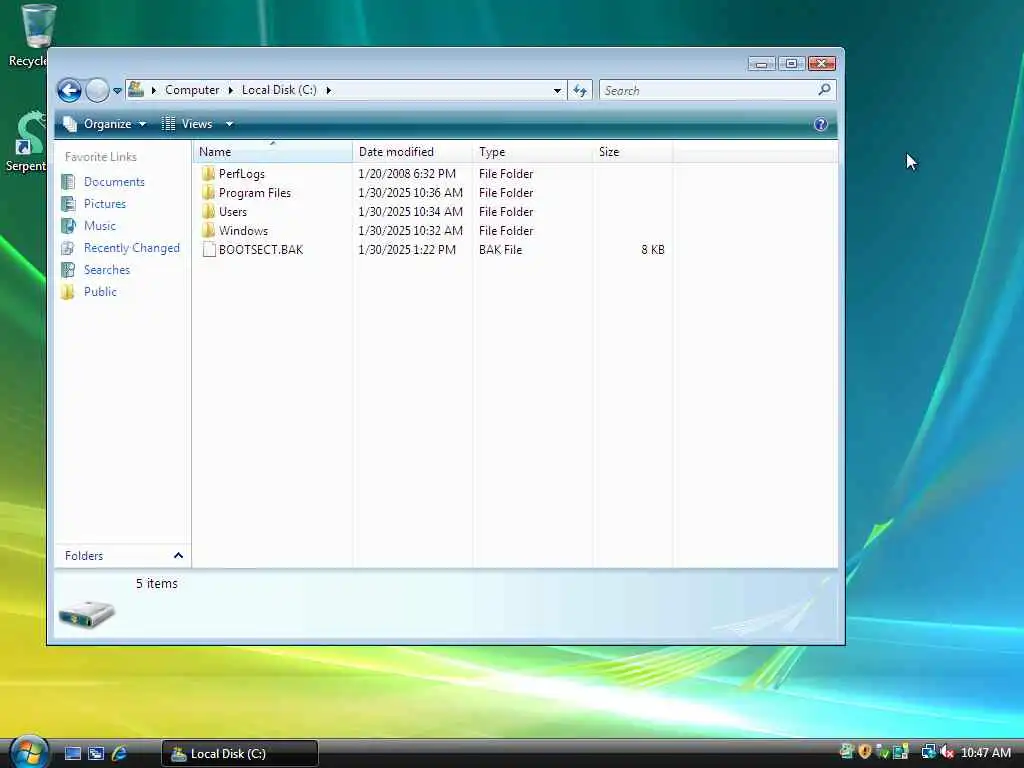Click the network tray icon
The image size is (1024, 768).
pos(927,752)
